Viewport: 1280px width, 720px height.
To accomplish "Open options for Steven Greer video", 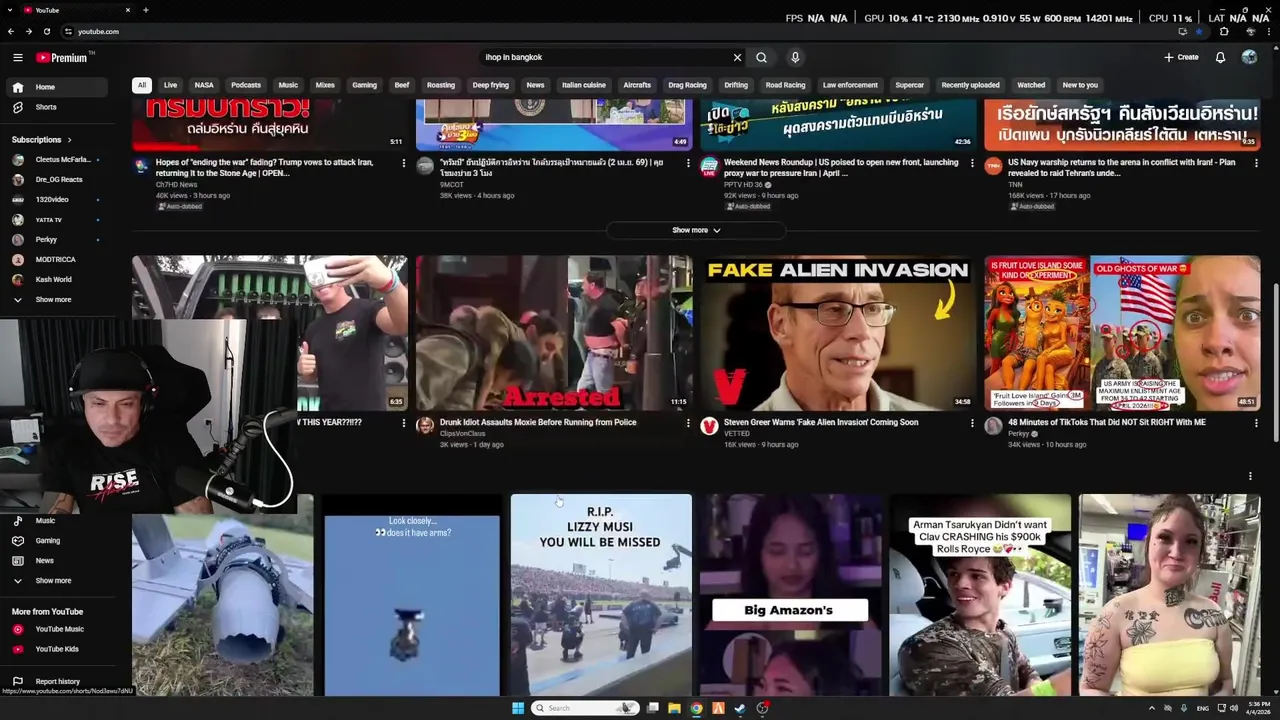I will click(972, 423).
